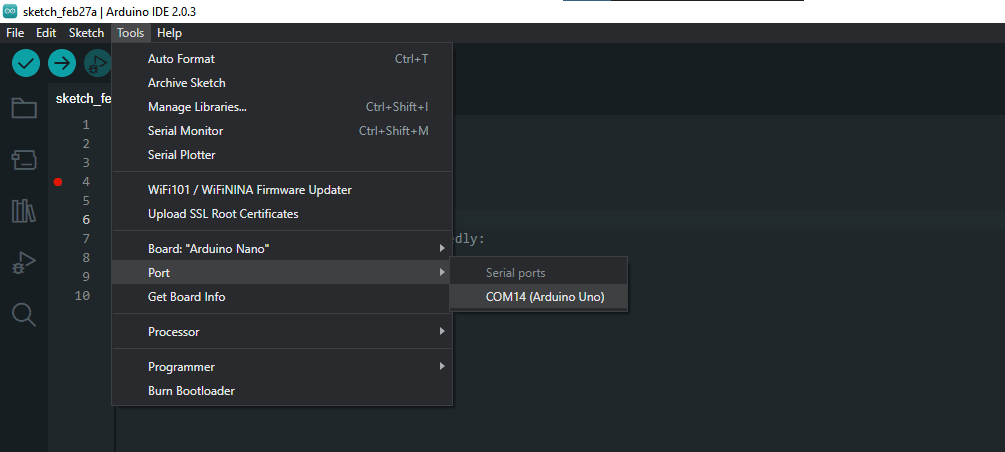Select Upload SSL Root Certificates

282,213
